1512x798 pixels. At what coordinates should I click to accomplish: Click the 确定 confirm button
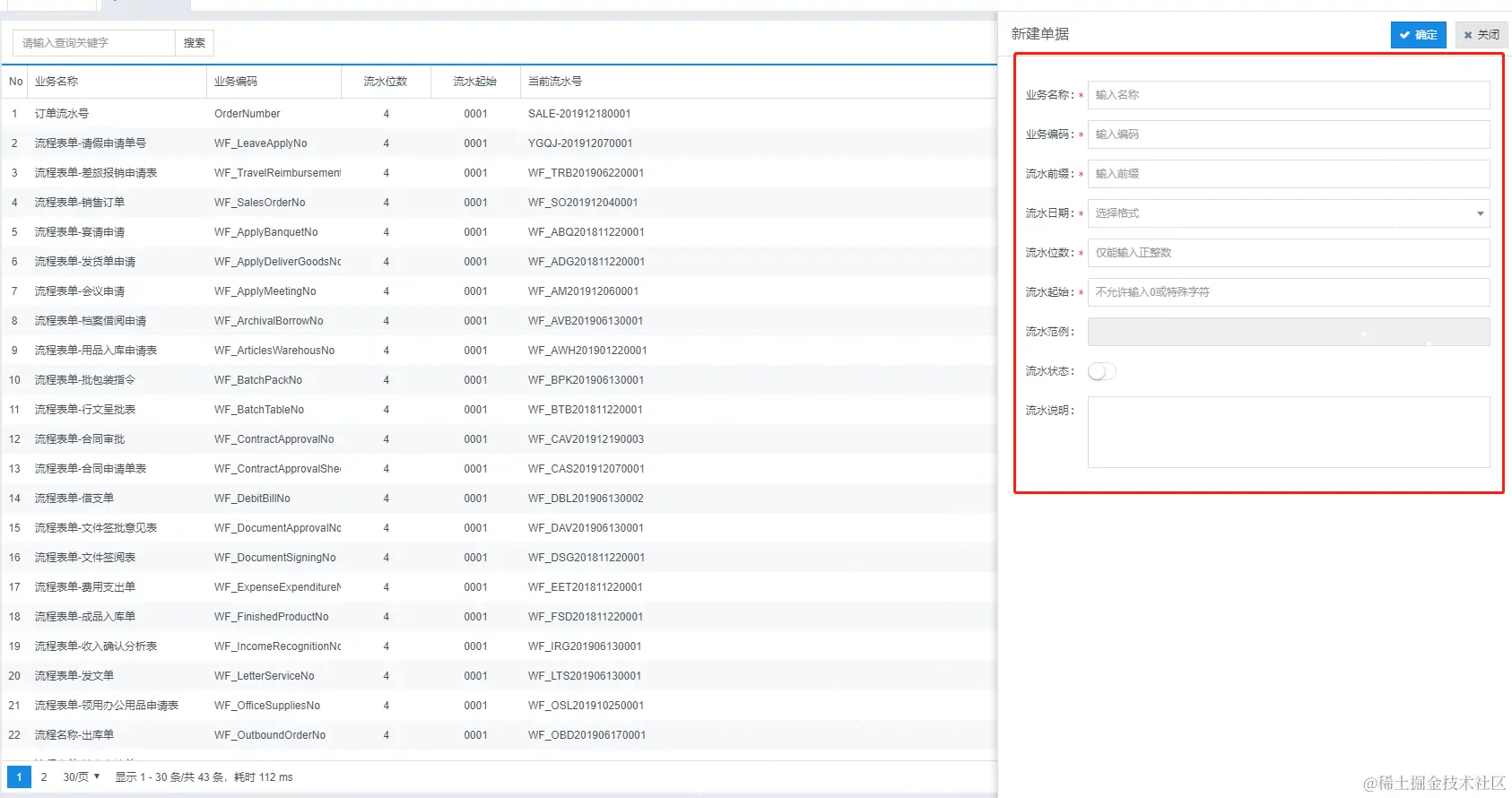1418,35
